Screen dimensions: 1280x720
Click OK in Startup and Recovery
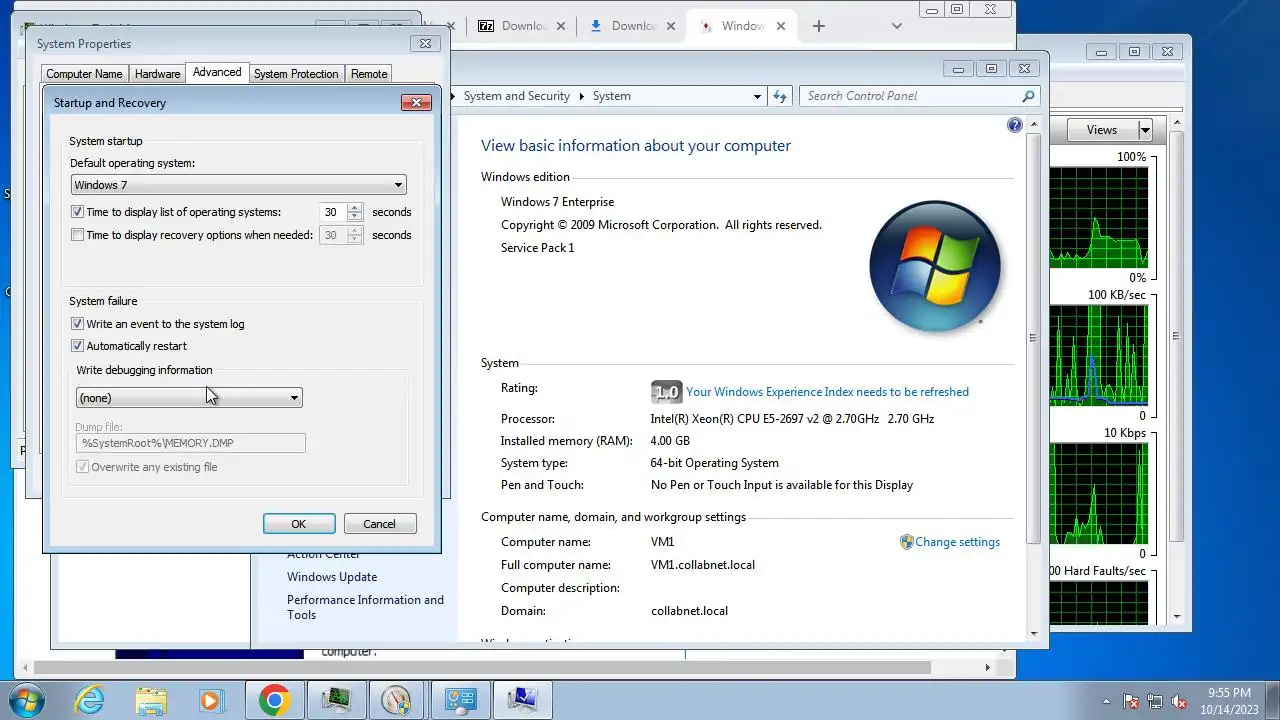(298, 524)
